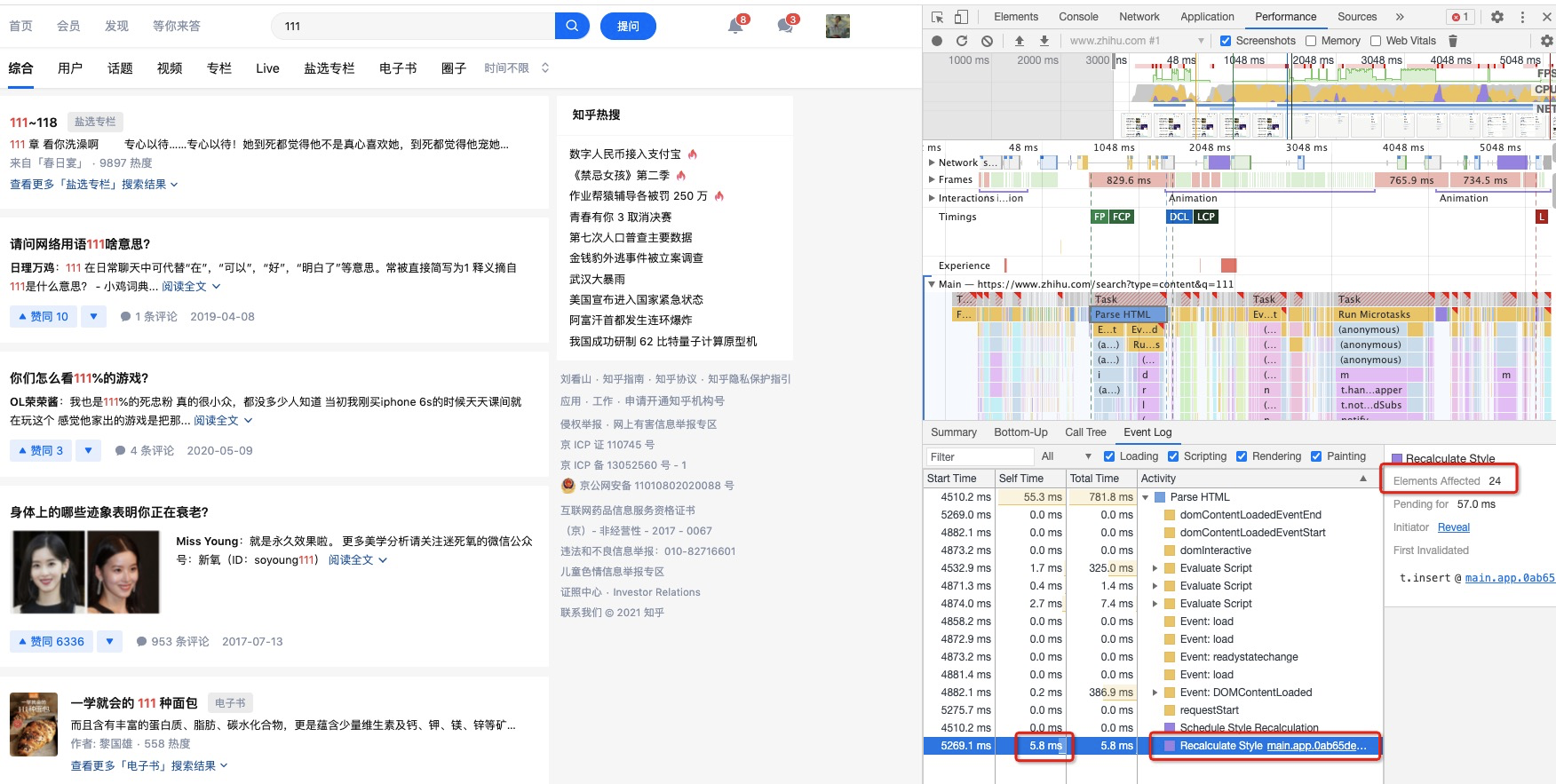The height and width of the screenshot is (784, 1556).
Task: Open the Zhihu notifications bell icon
Action: point(736,26)
